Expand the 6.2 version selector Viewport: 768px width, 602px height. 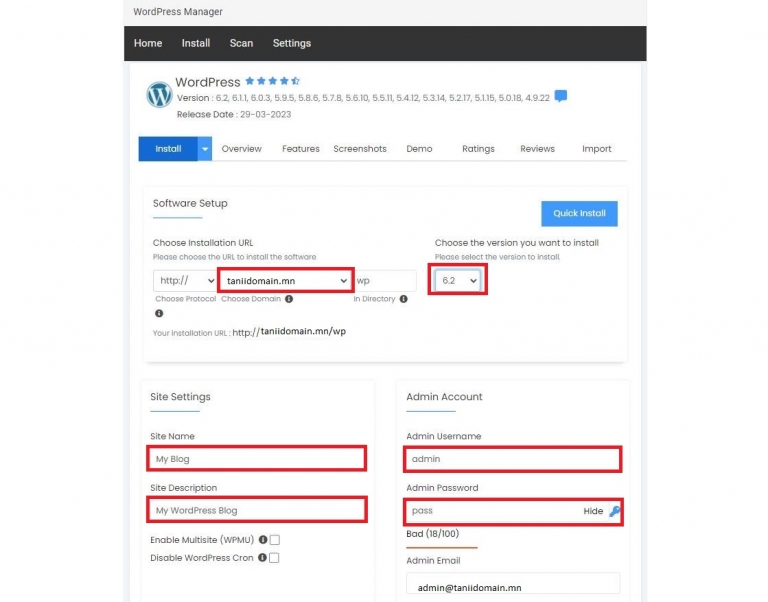[x=457, y=280]
